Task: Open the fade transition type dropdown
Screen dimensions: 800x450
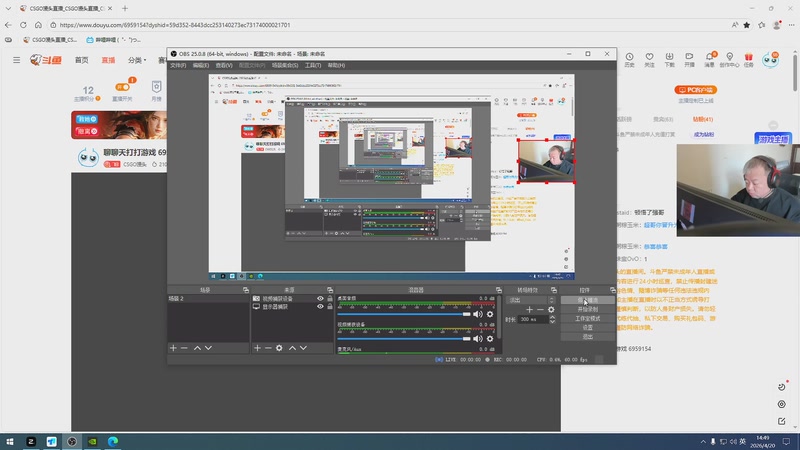Action: point(531,300)
